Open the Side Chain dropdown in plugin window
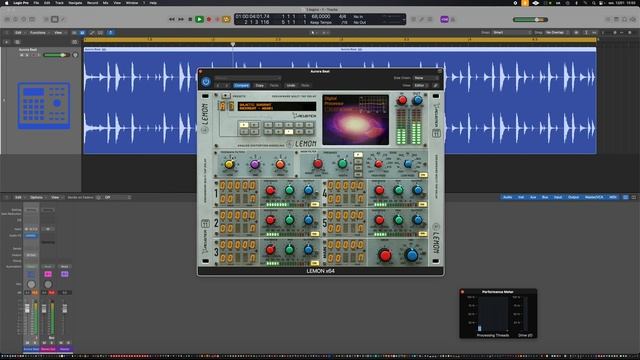This screenshot has width=640, height=360. click(426, 78)
